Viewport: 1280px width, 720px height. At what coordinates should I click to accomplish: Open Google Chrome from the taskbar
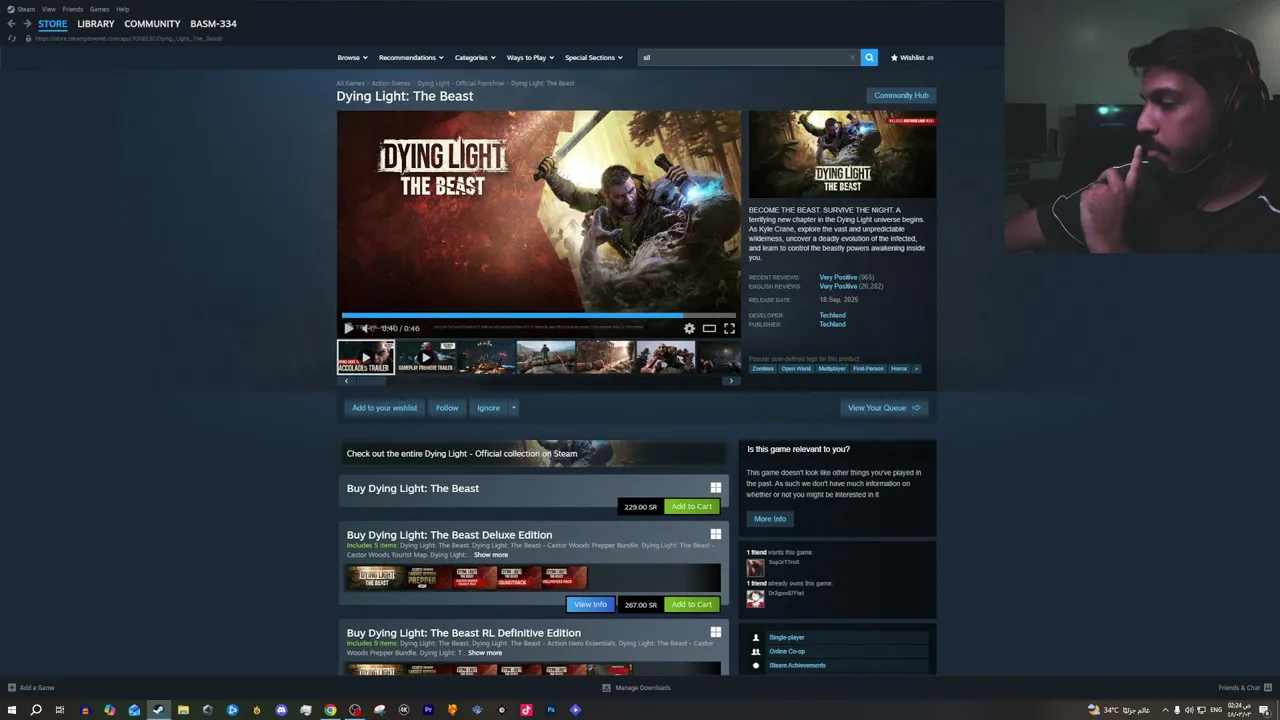click(330, 710)
